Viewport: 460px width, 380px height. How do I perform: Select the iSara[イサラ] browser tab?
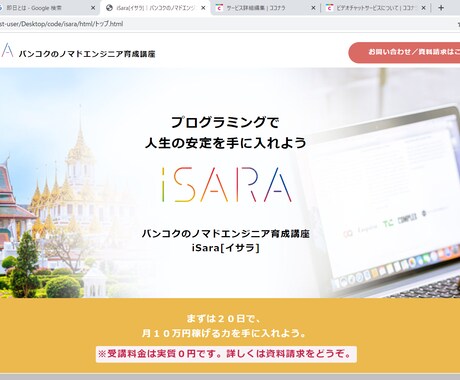pos(155,8)
